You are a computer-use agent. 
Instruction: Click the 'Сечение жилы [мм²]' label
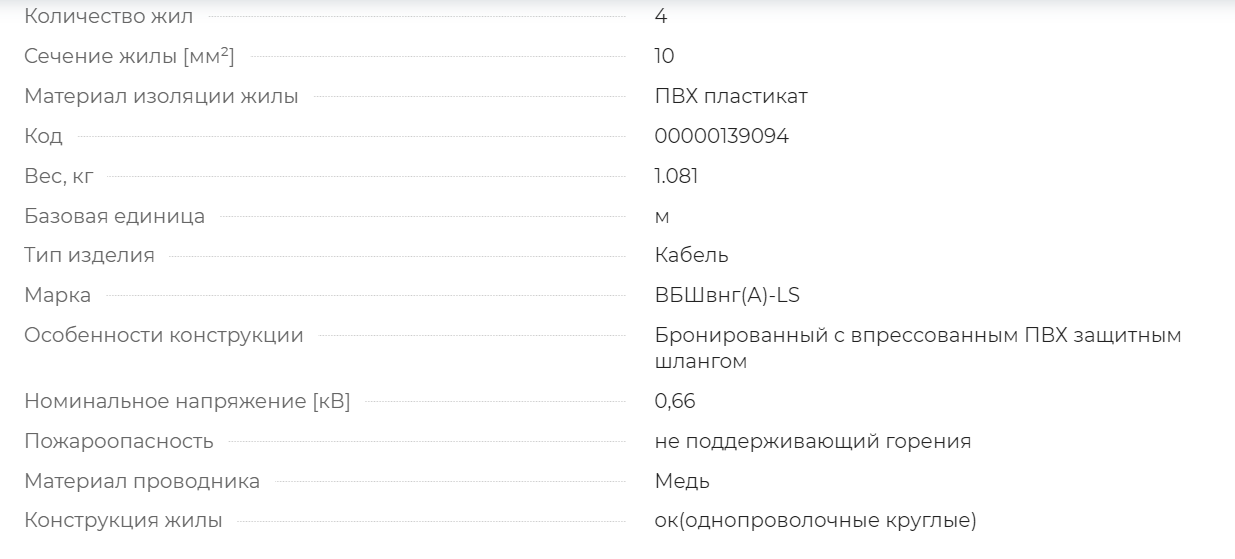pyautogui.click(x=129, y=56)
